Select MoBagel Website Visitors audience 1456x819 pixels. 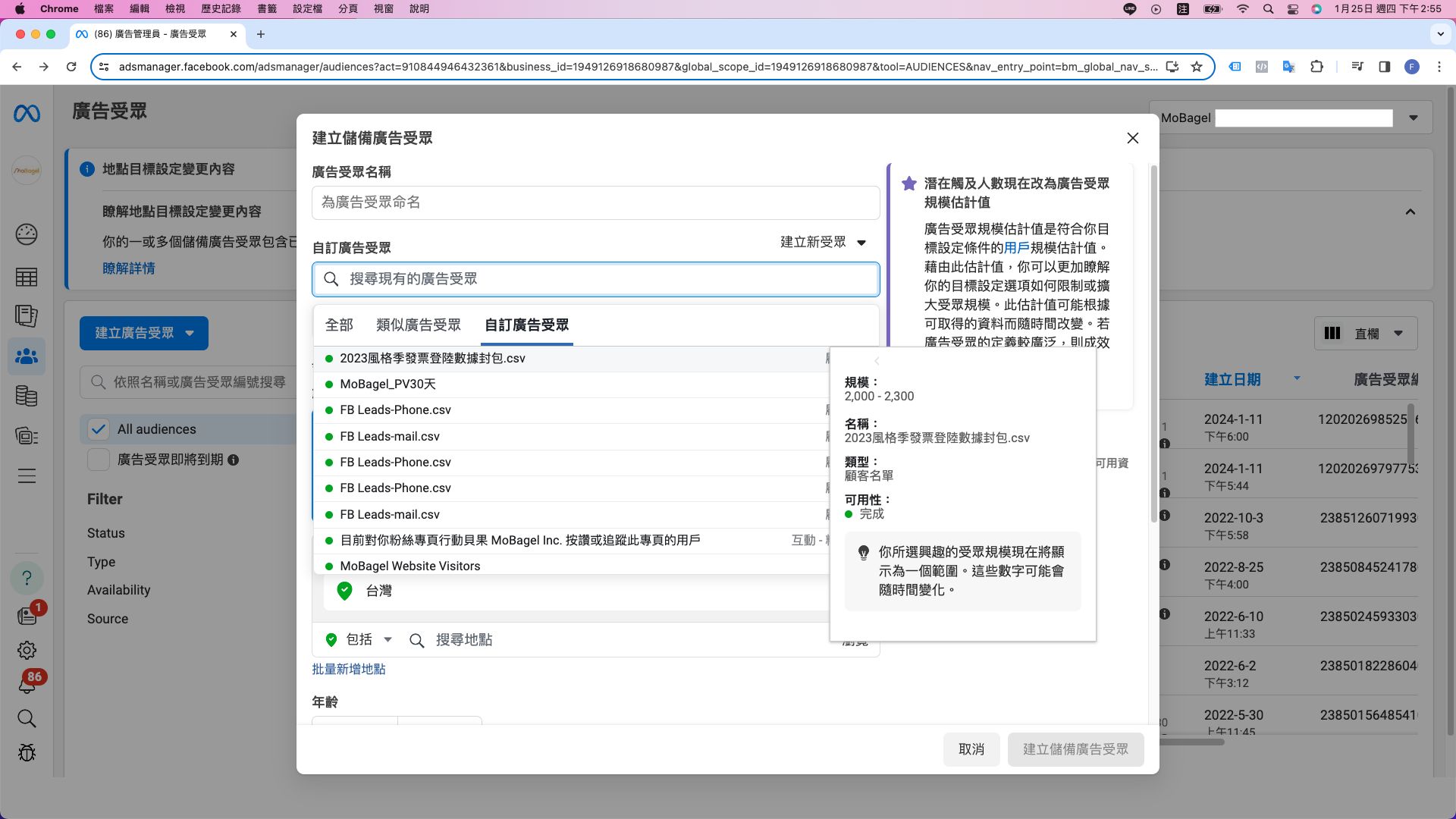tap(573, 566)
